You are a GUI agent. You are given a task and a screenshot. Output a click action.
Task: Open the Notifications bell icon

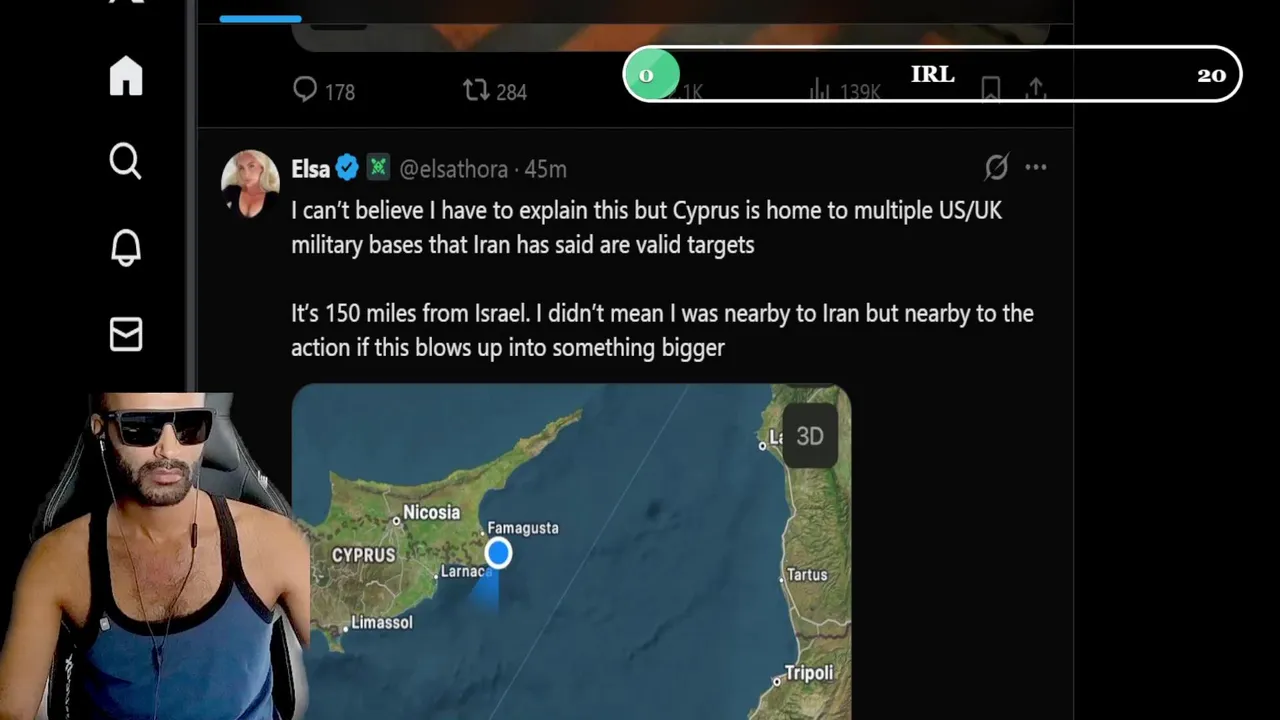(x=126, y=247)
